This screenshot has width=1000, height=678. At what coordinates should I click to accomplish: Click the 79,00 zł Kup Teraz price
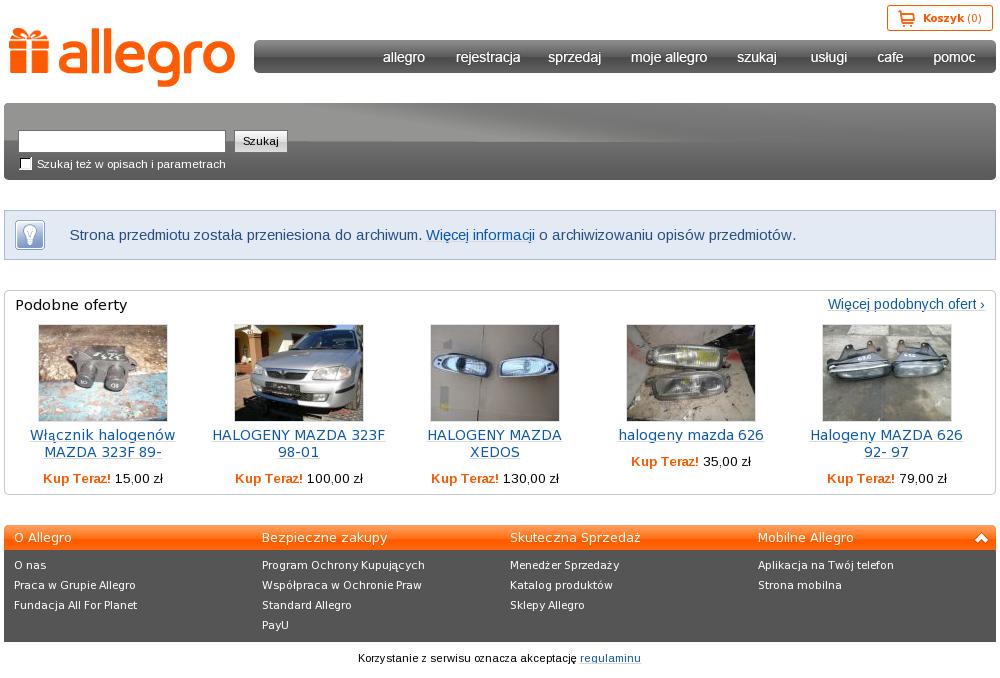coord(886,478)
